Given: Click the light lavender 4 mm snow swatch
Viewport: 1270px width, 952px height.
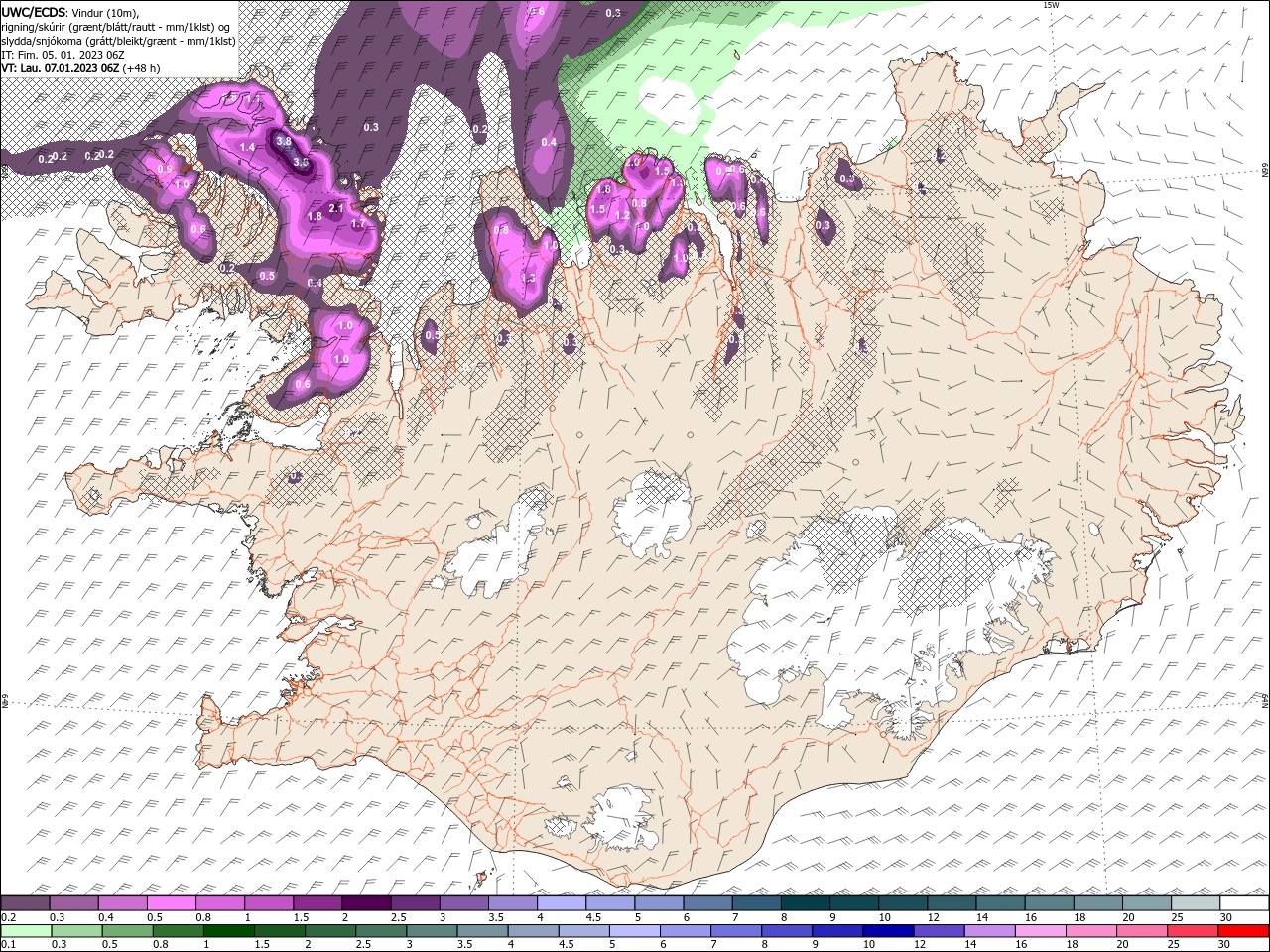Looking at the screenshot, I should coord(563,903).
